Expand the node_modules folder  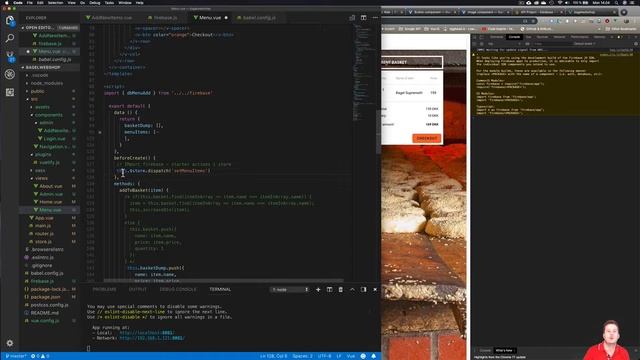pyautogui.click(x=47, y=83)
